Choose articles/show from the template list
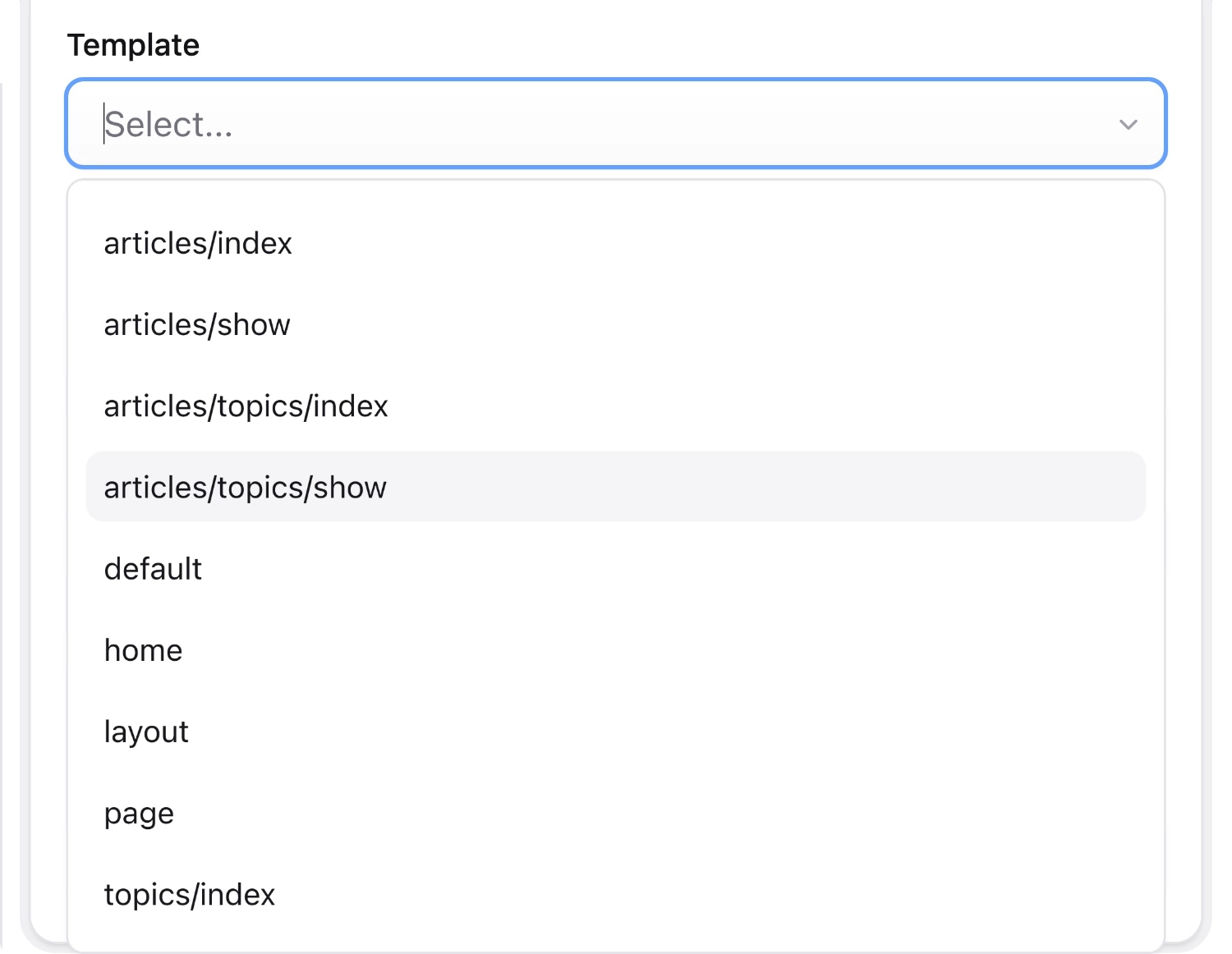Viewport: 1232px width, 954px height. click(196, 324)
